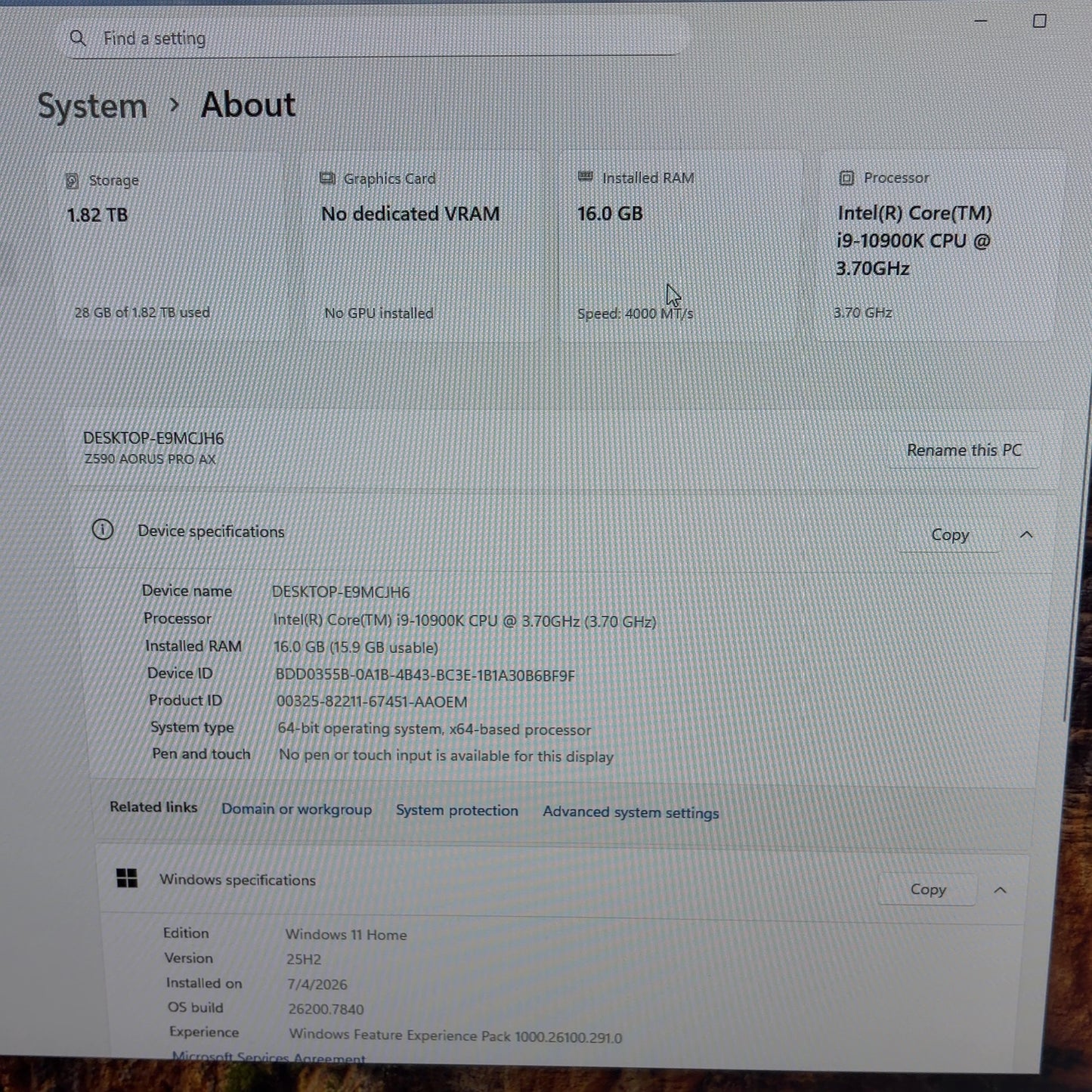Open the Microsoft Services Agreement link

click(268, 1058)
